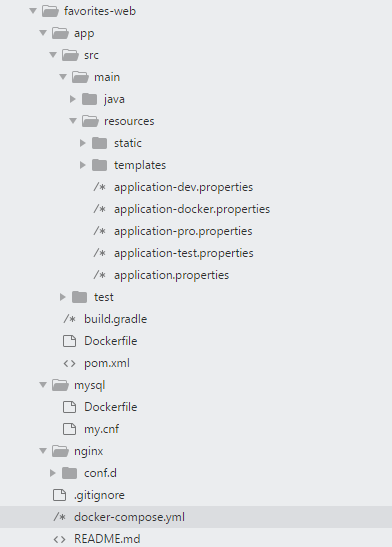Screen dimensions: 392x547
Task: Open the Dockerfile under mysql
Action: [x=111, y=407]
